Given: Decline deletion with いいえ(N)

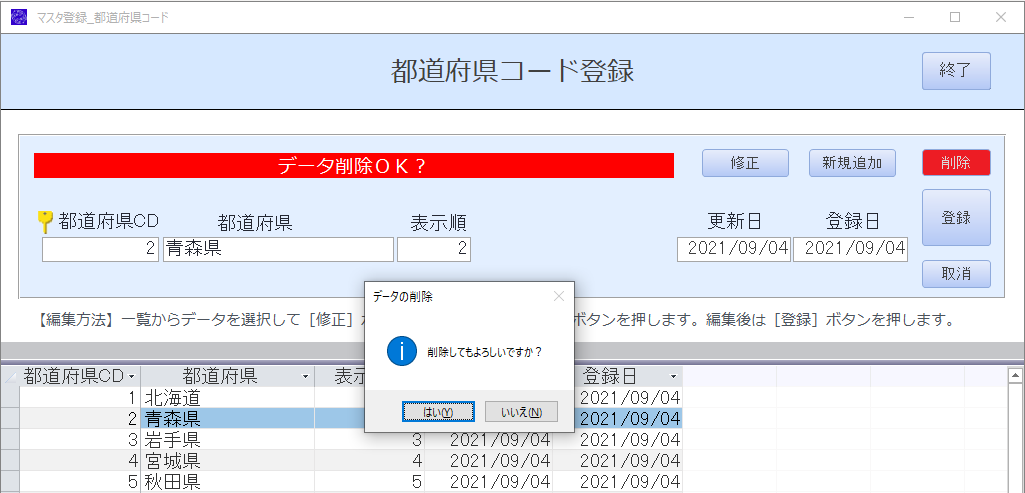Looking at the screenshot, I should click(521, 411).
